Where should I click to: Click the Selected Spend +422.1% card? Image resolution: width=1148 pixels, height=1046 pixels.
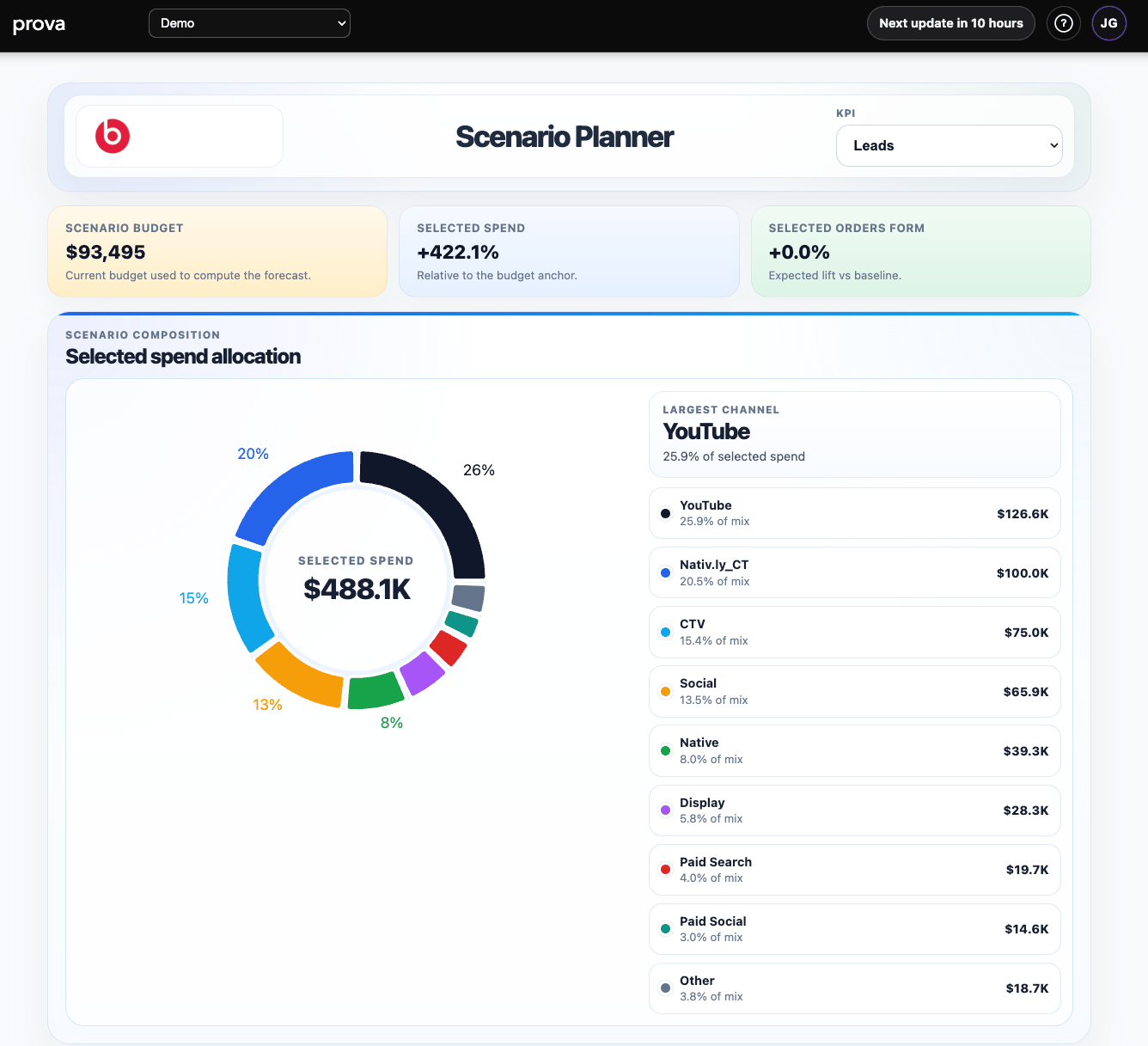(x=569, y=251)
